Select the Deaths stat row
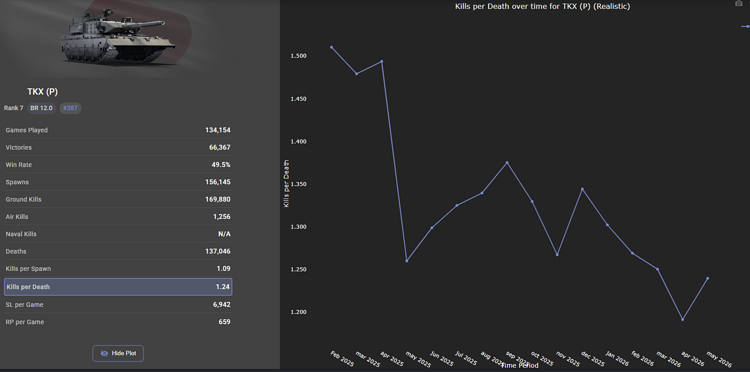Image resolution: width=750 pixels, height=372 pixels. click(x=118, y=251)
